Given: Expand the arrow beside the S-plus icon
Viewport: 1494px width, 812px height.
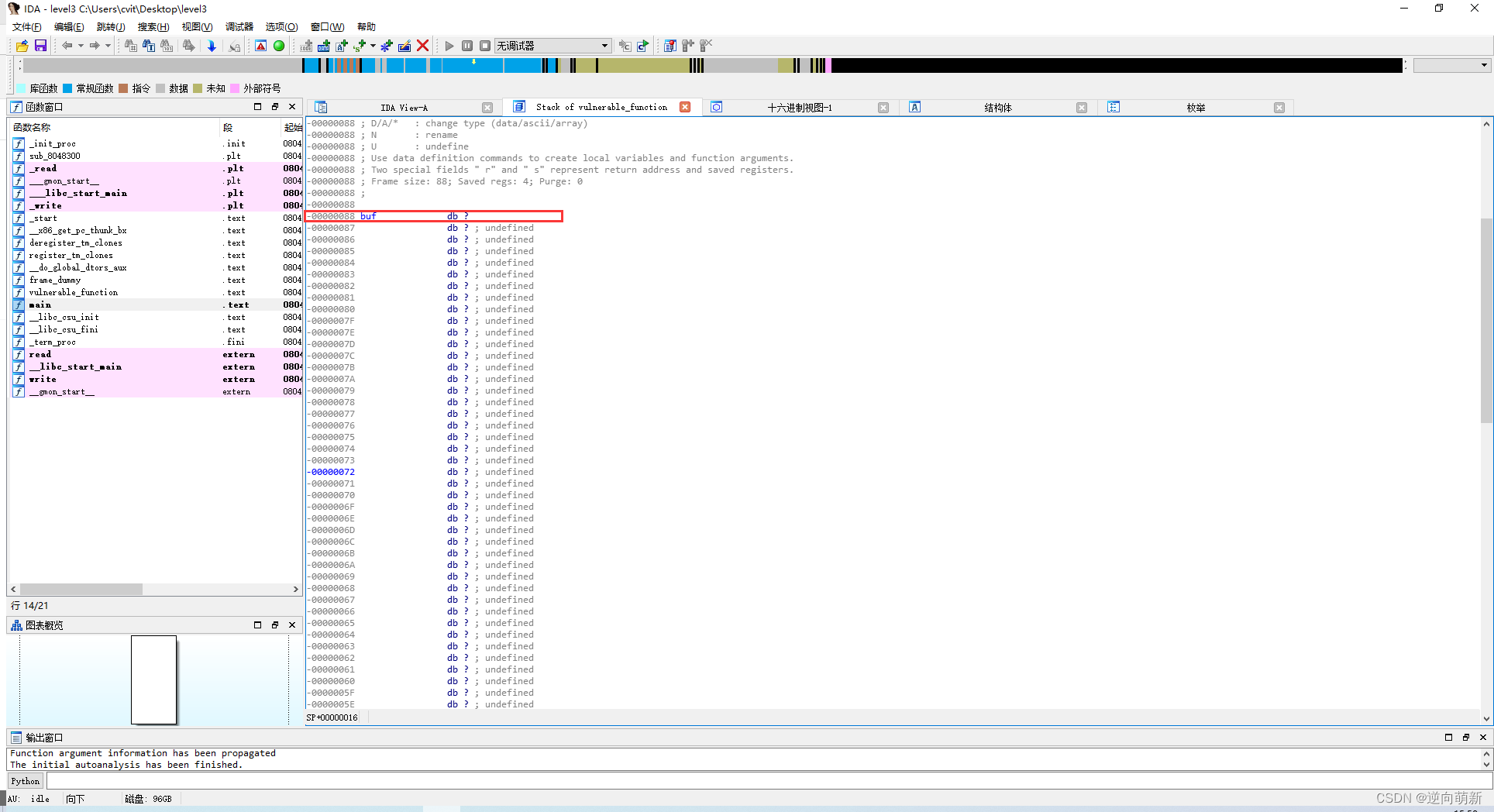Looking at the screenshot, I should [373, 46].
